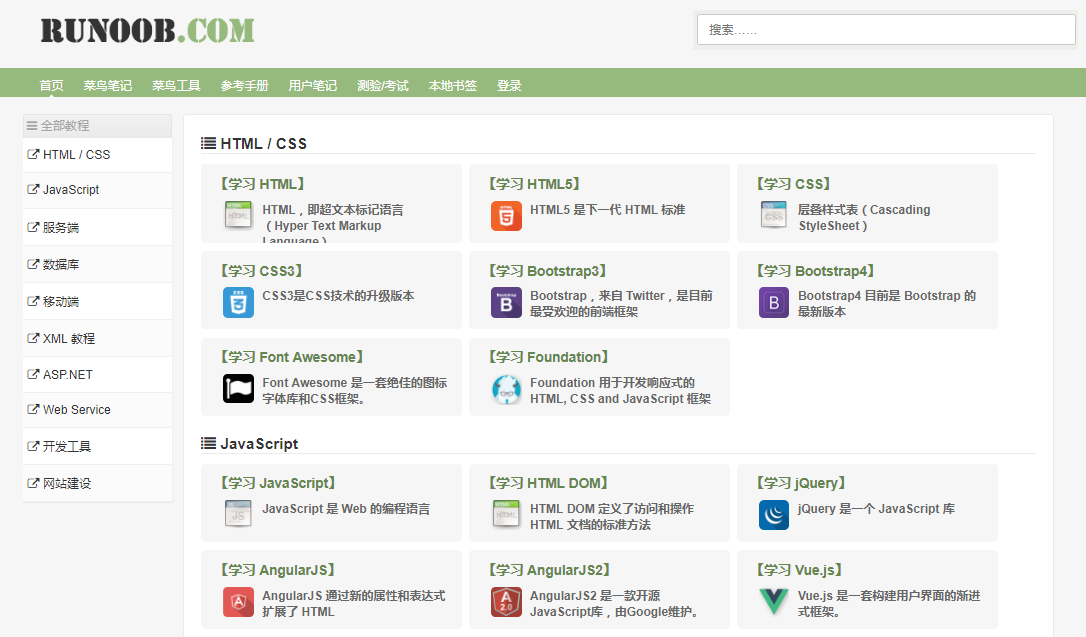Click the Bootstrap3 purple B icon
The width and height of the screenshot is (1086, 637).
(506, 303)
